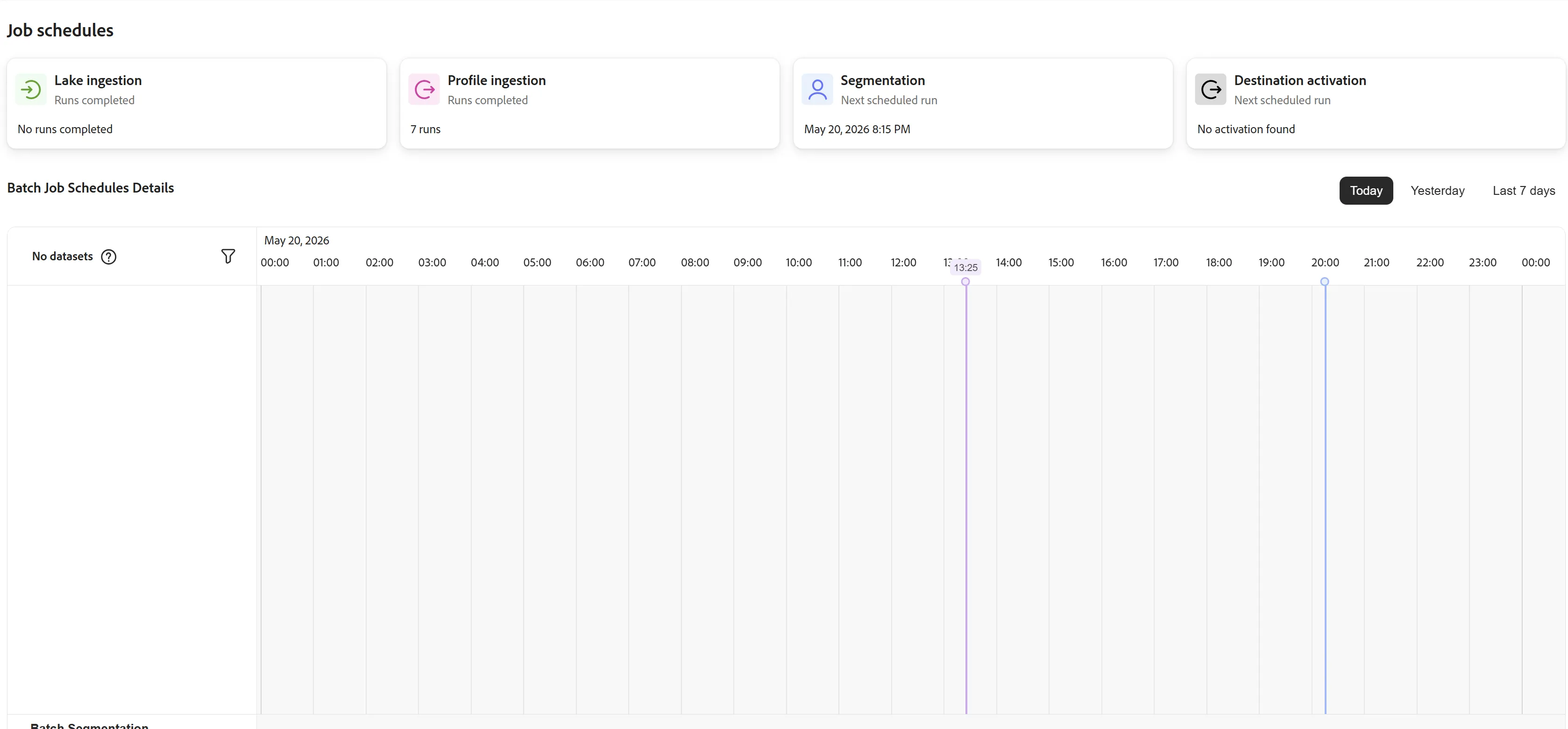Click the 'May 20, 2026' timeline date
Image resolution: width=1568 pixels, height=729 pixels.
[x=297, y=241]
